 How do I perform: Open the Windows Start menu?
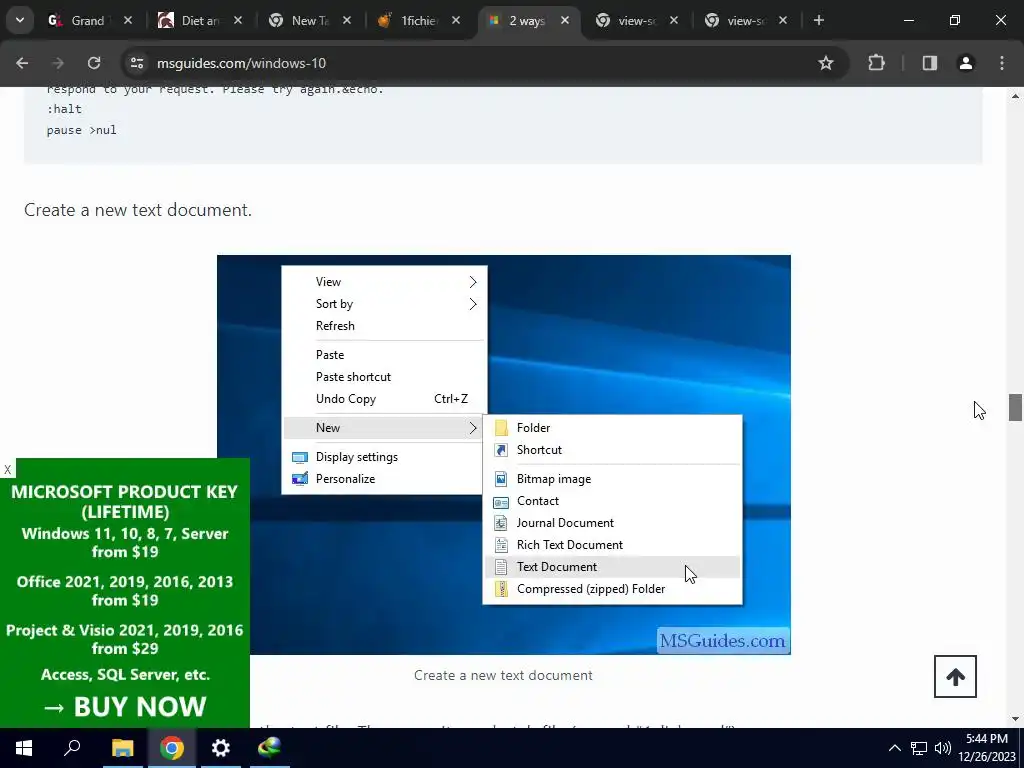click(x=24, y=748)
